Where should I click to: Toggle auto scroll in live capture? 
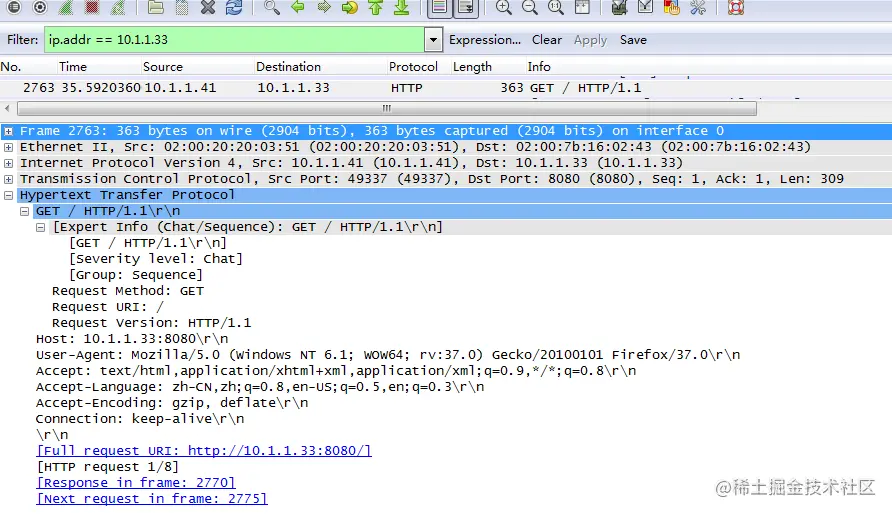466,7
